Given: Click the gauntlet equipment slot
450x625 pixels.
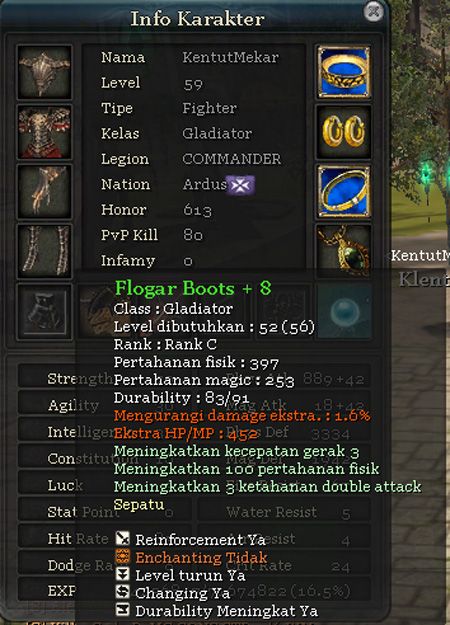Looking at the screenshot, I should (44, 191).
